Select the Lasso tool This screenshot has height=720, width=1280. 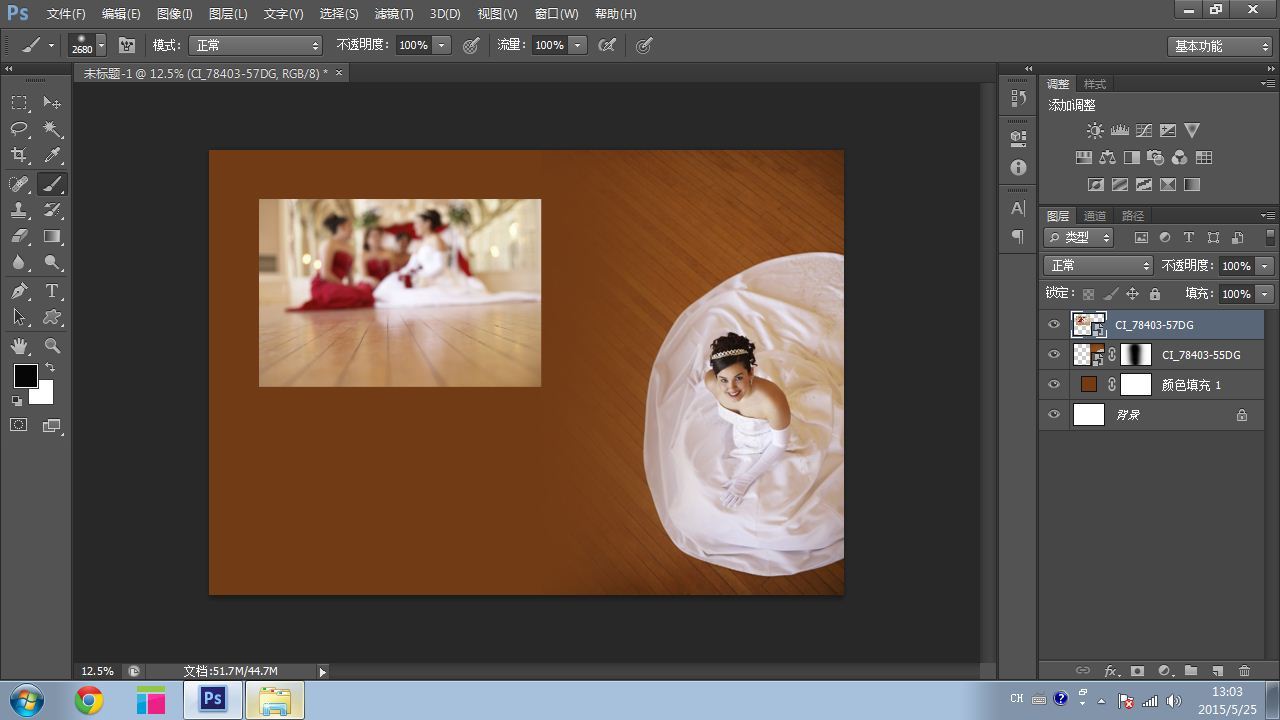[x=19, y=129]
